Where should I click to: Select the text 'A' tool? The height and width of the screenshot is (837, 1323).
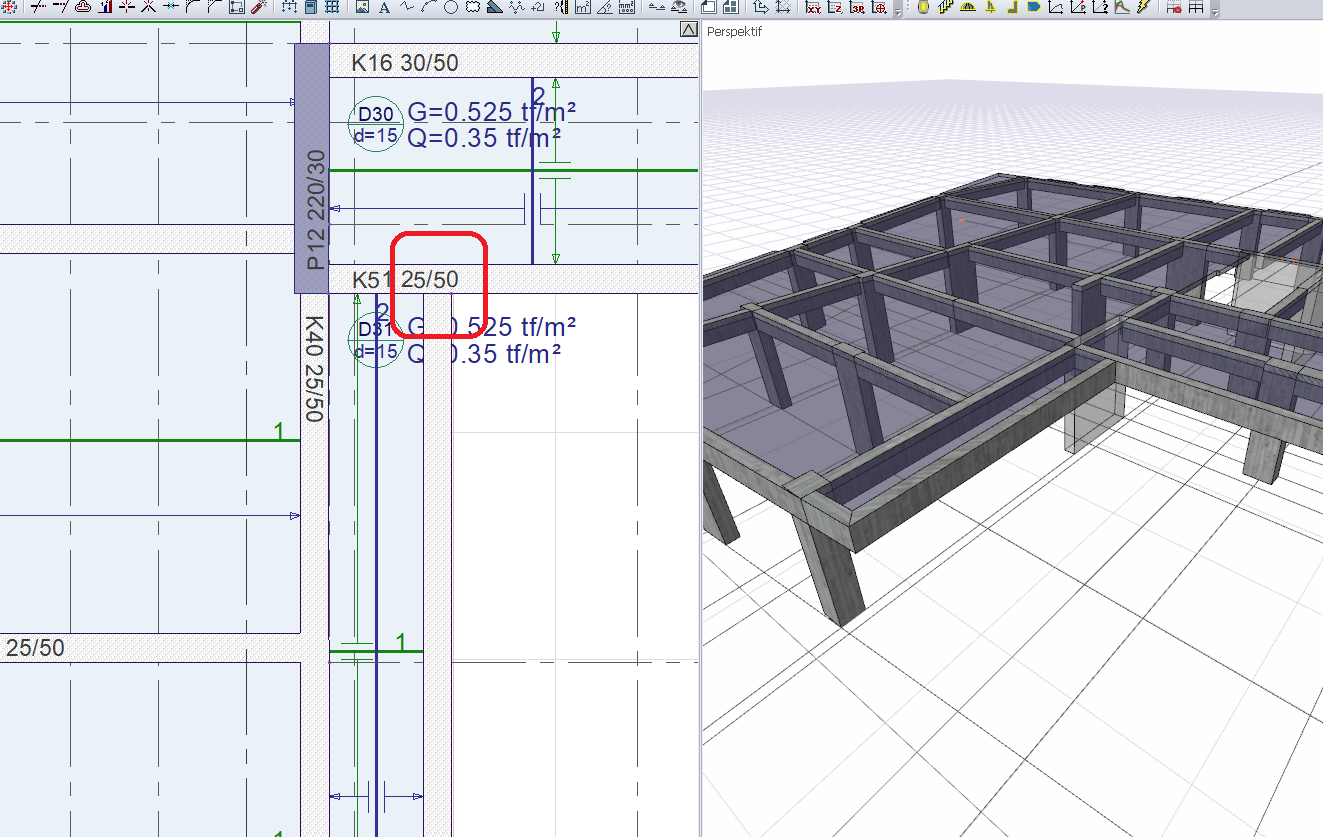click(385, 7)
